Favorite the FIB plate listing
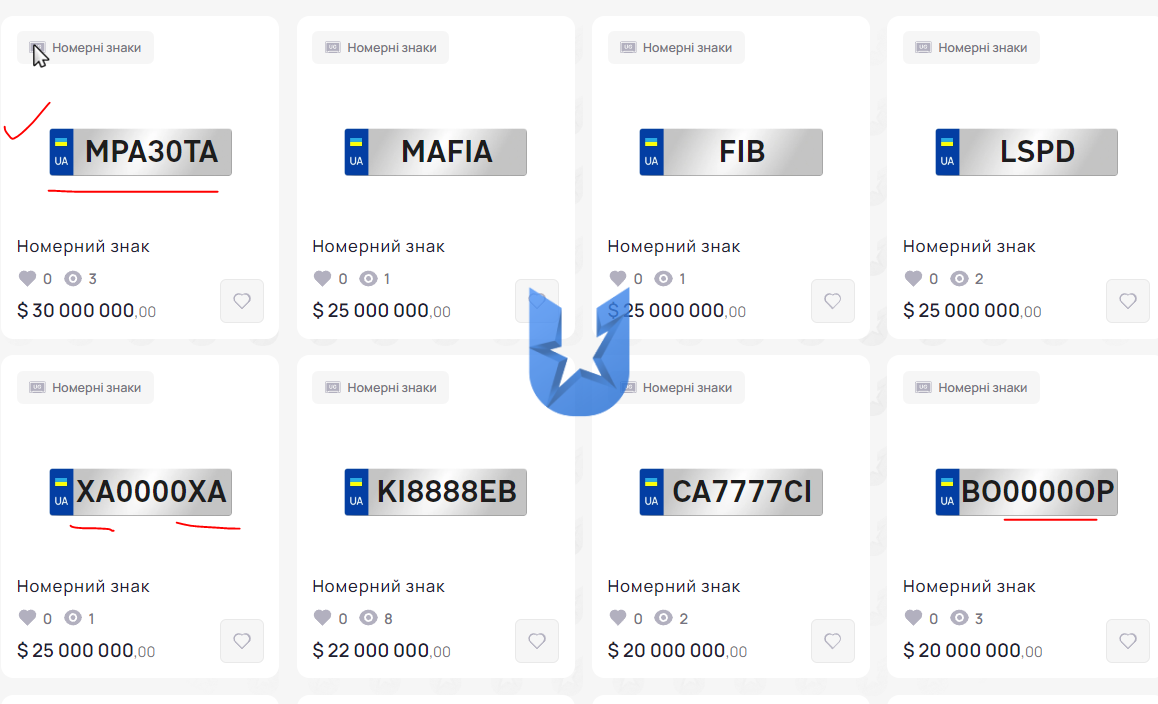The width and height of the screenshot is (1158, 704). coord(832,301)
